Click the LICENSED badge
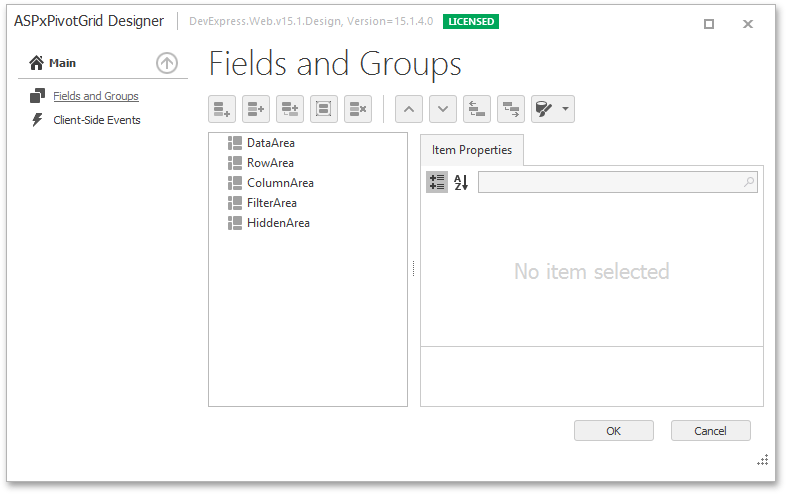This screenshot has height=494, width=786. pos(471,22)
